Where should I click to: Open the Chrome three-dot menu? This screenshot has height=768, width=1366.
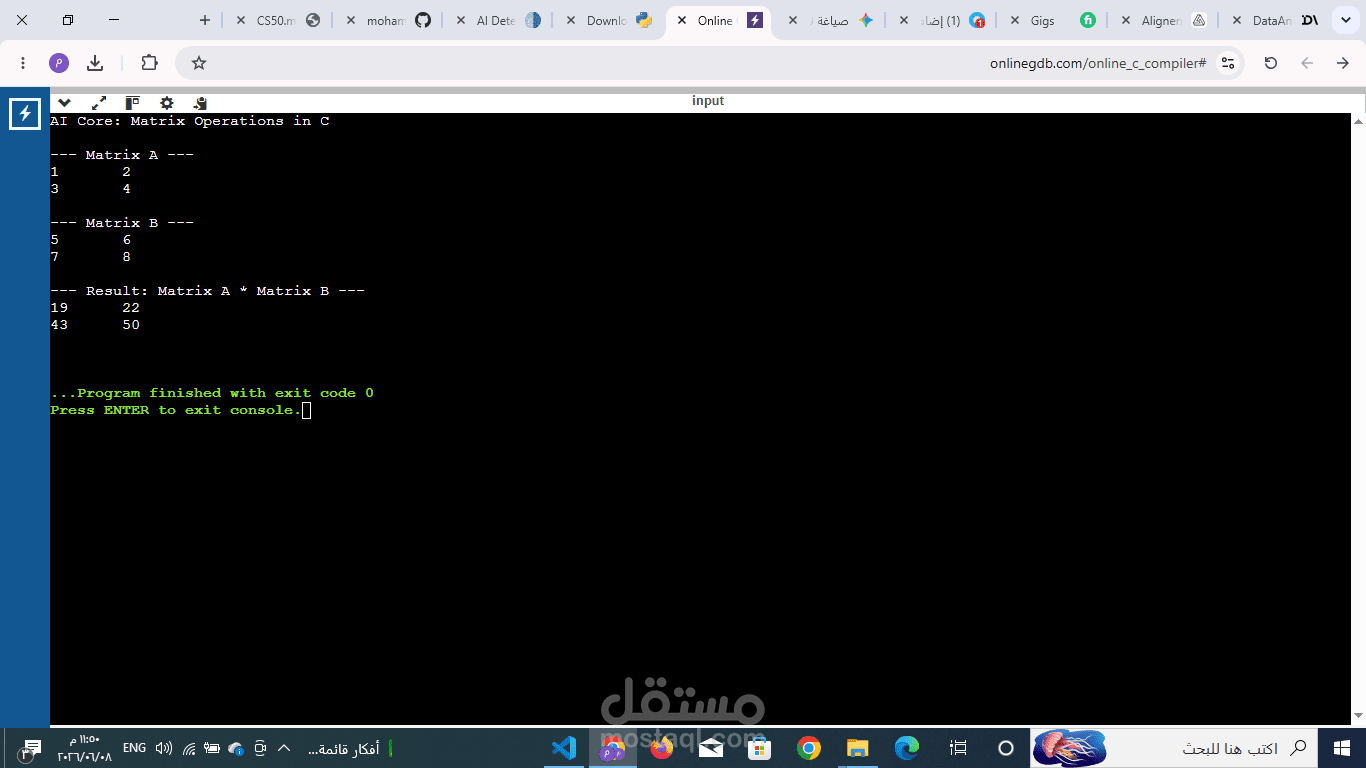pyautogui.click(x=23, y=63)
